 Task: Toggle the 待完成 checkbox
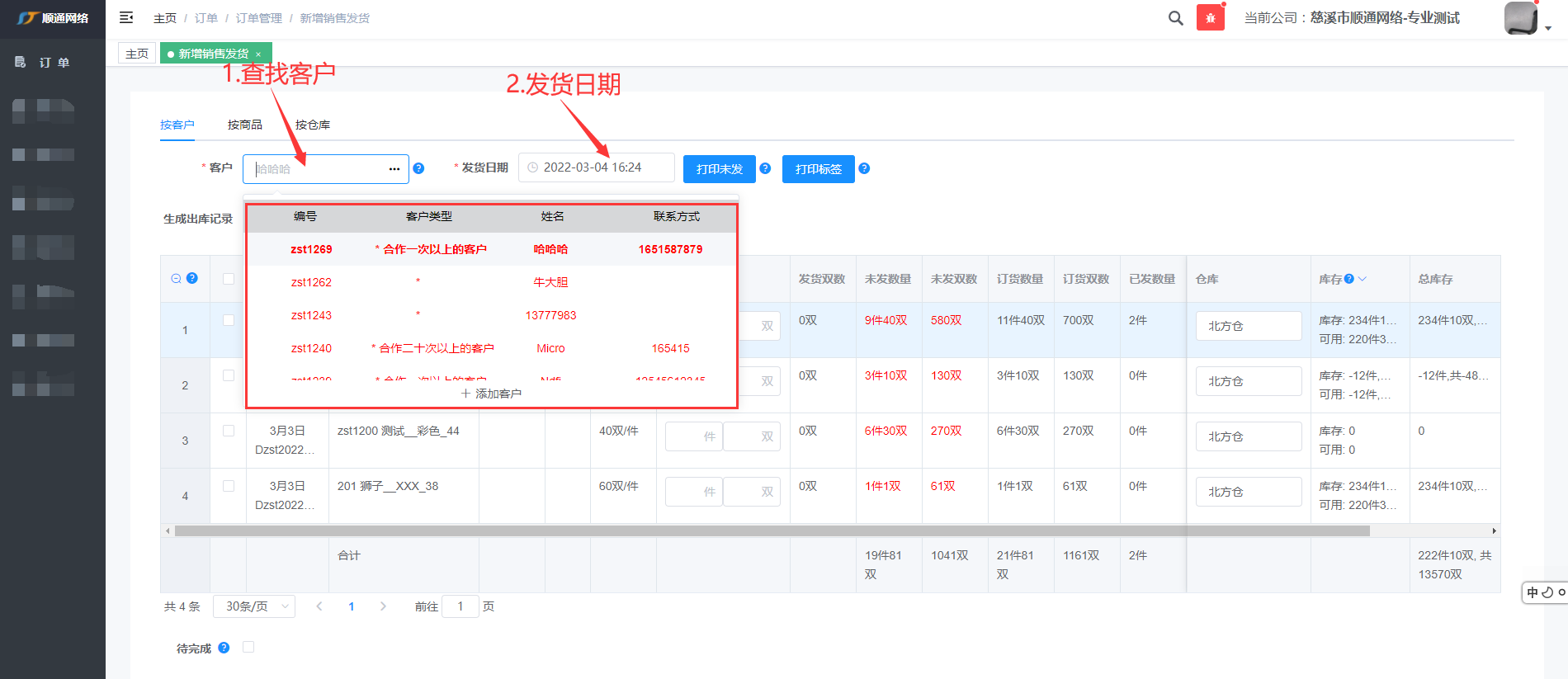(x=248, y=648)
